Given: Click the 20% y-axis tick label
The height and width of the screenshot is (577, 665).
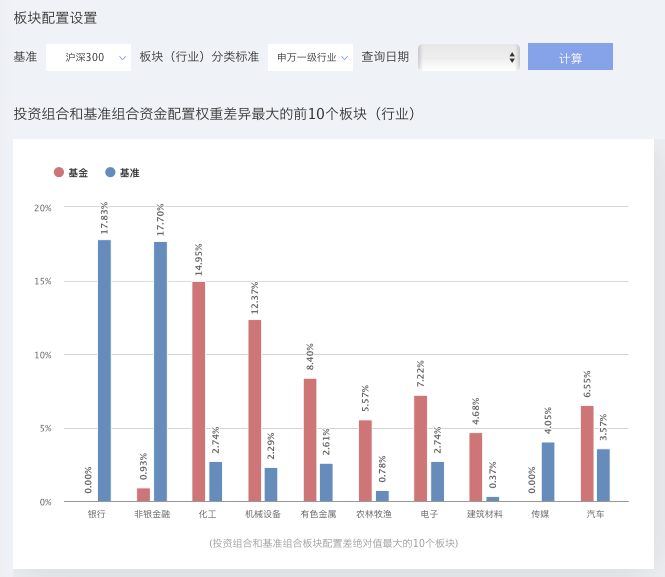Looking at the screenshot, I should pyautogui.click(x=42, y=208).
